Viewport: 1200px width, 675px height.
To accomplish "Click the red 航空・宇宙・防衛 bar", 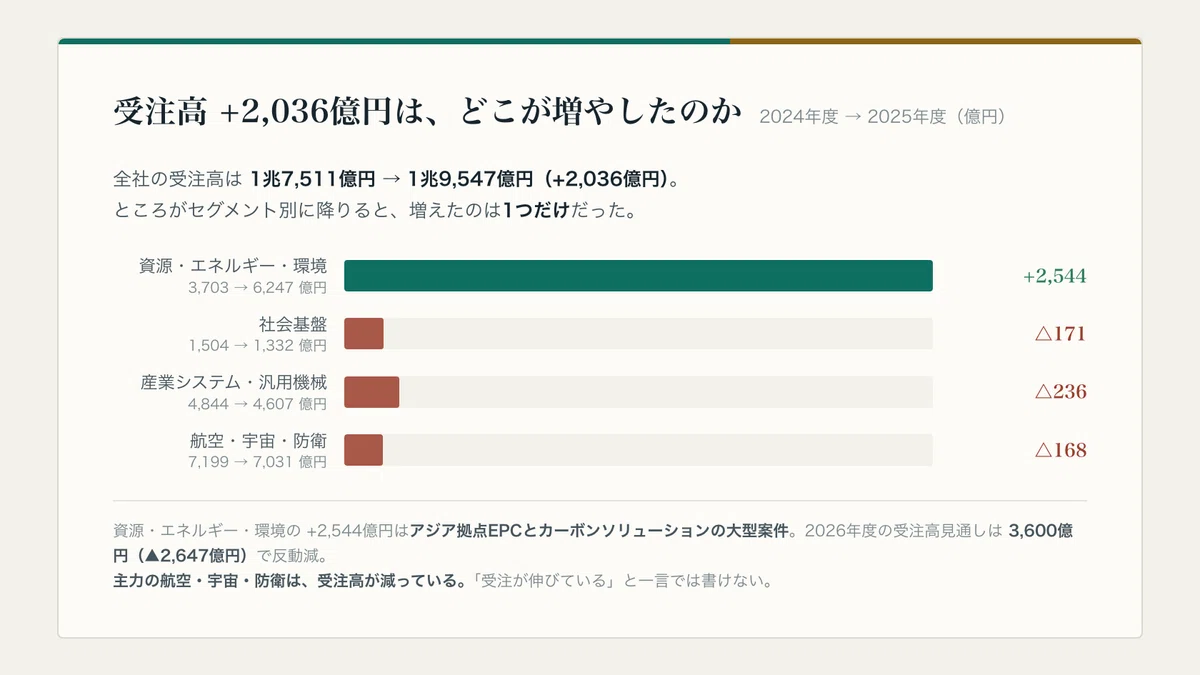I will (x=364, y=450).
